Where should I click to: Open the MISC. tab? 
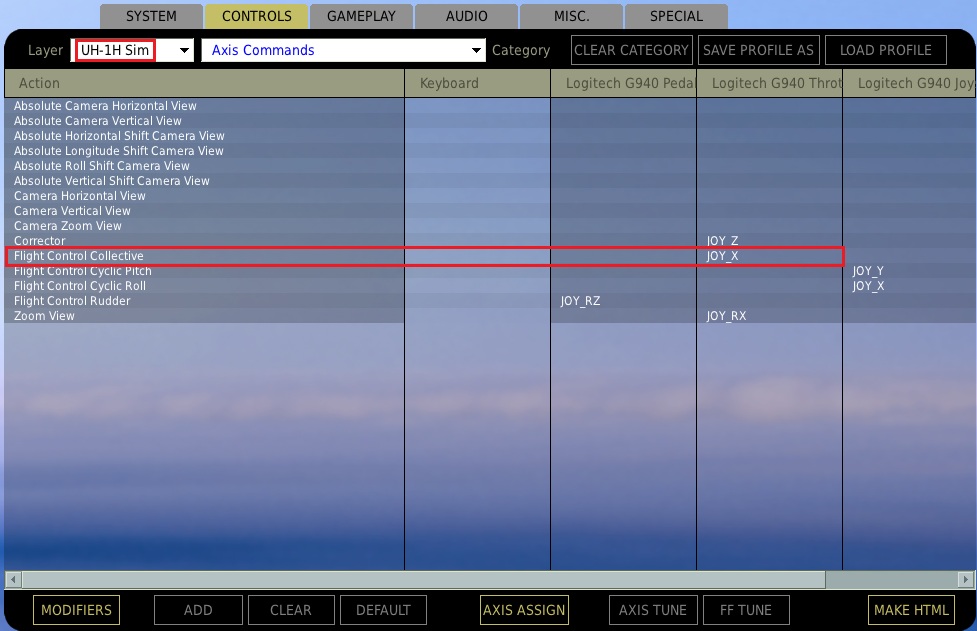pyautogui.click(x=571, y=16)
